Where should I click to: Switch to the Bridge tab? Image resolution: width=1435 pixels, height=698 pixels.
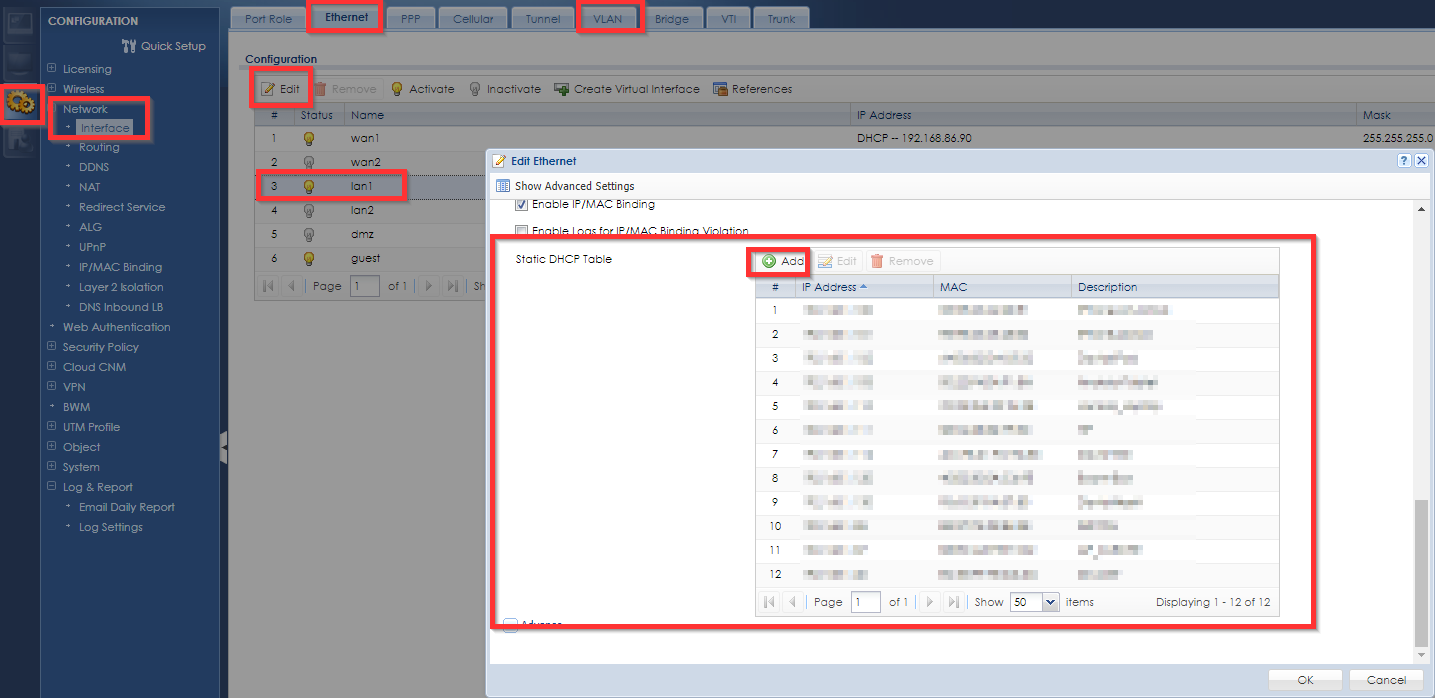pos(671,19)
